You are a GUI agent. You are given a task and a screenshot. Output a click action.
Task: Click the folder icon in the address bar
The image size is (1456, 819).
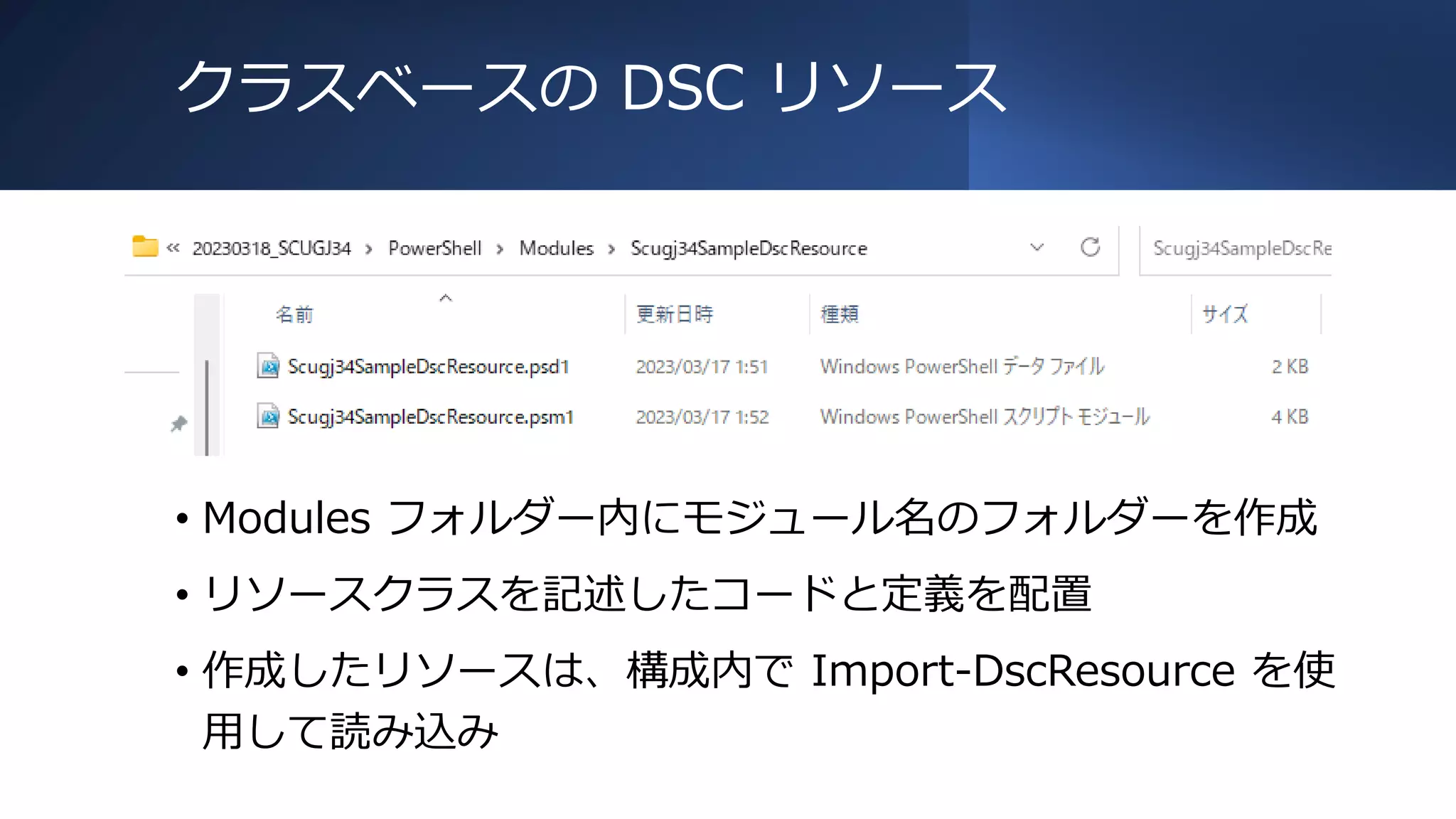click(x=145, y=247)
